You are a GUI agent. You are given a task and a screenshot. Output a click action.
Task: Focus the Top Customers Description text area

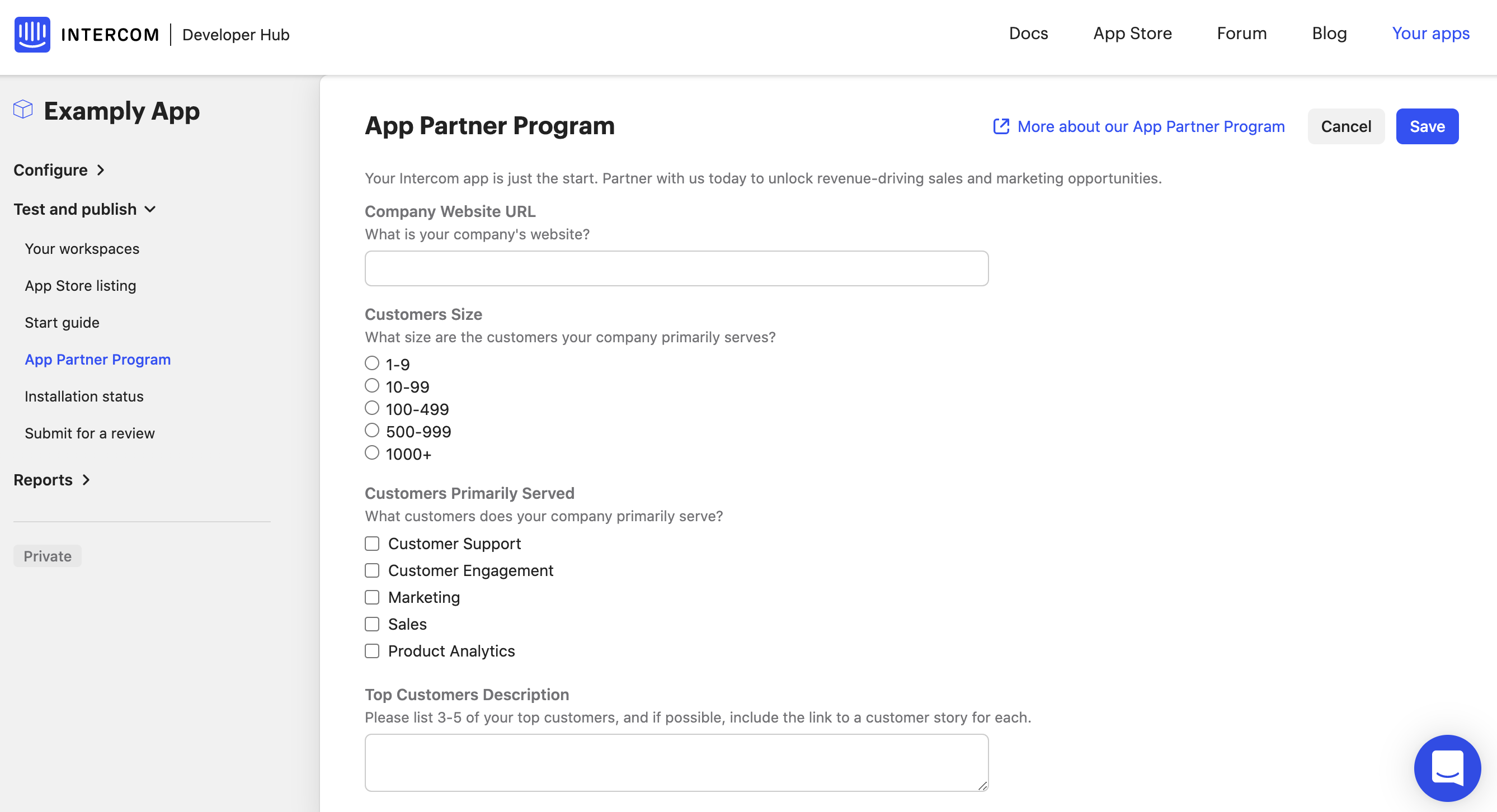click(x=676, y=762)
